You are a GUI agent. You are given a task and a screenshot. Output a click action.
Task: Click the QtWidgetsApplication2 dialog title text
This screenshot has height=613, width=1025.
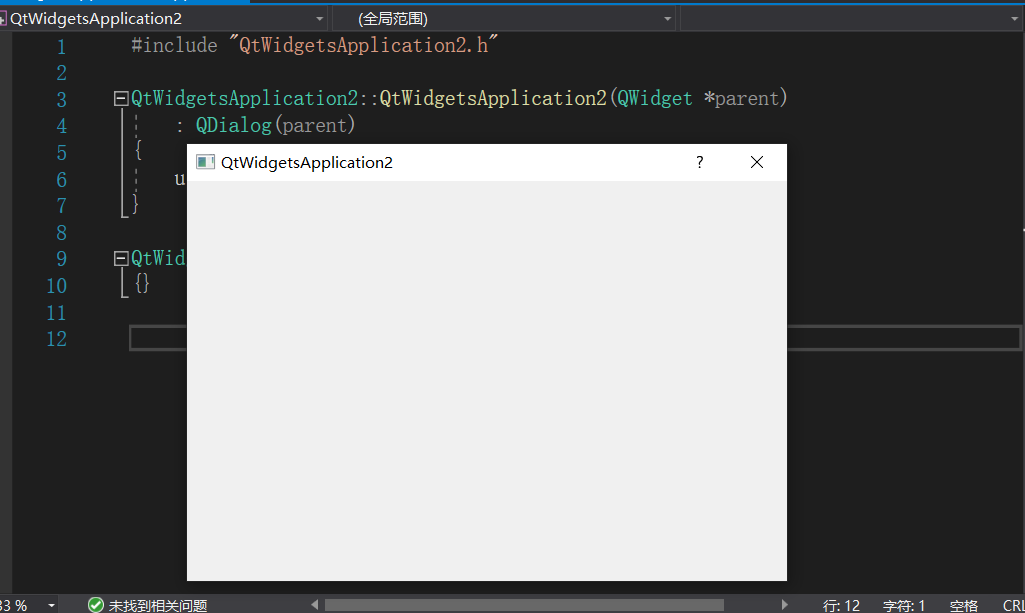(x=307, y=163)
